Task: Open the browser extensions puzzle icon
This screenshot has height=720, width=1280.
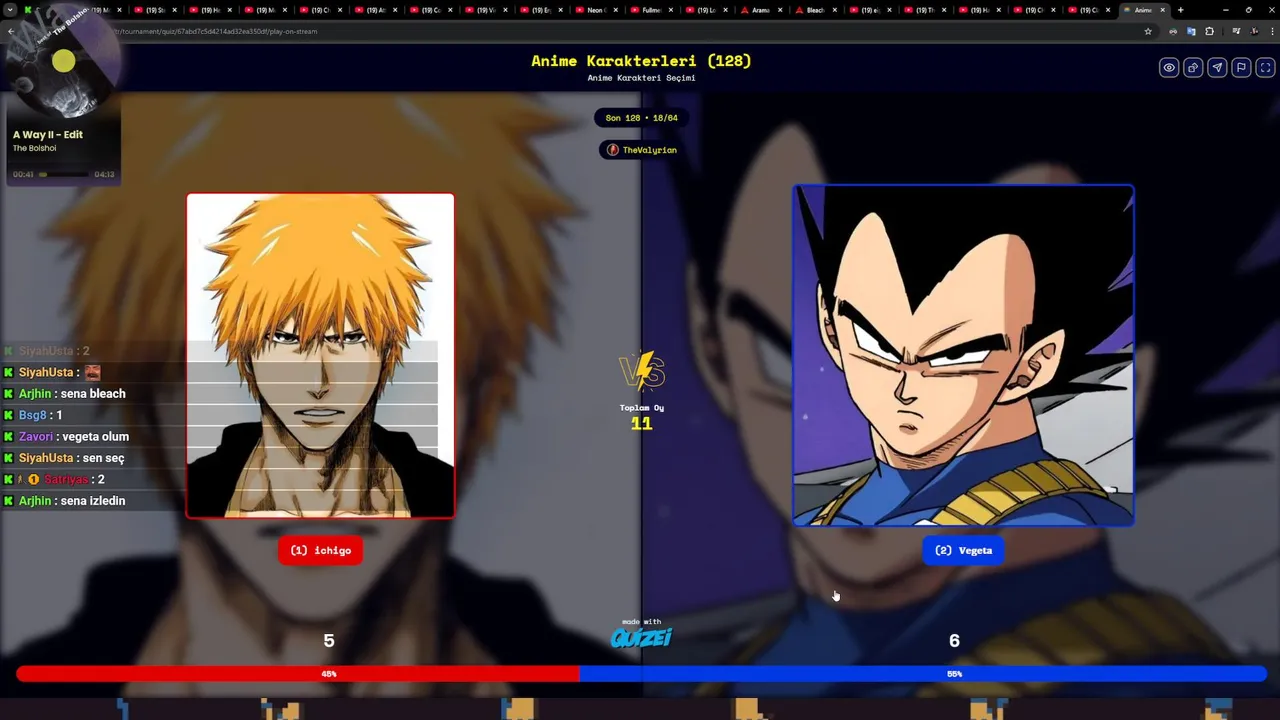Action: click(1209, 31)
